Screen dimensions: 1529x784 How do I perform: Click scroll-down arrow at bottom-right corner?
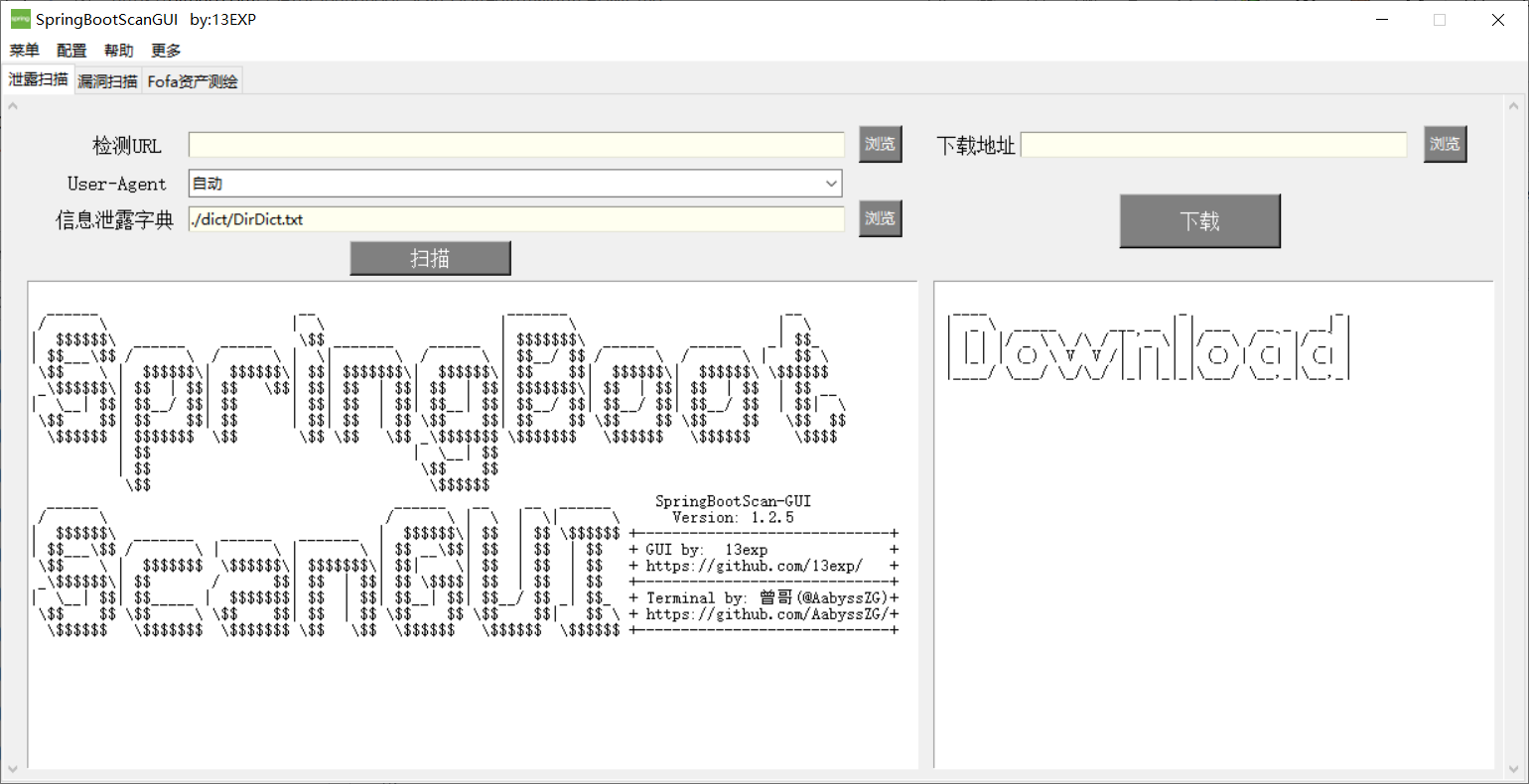(x=1514, y=769)
